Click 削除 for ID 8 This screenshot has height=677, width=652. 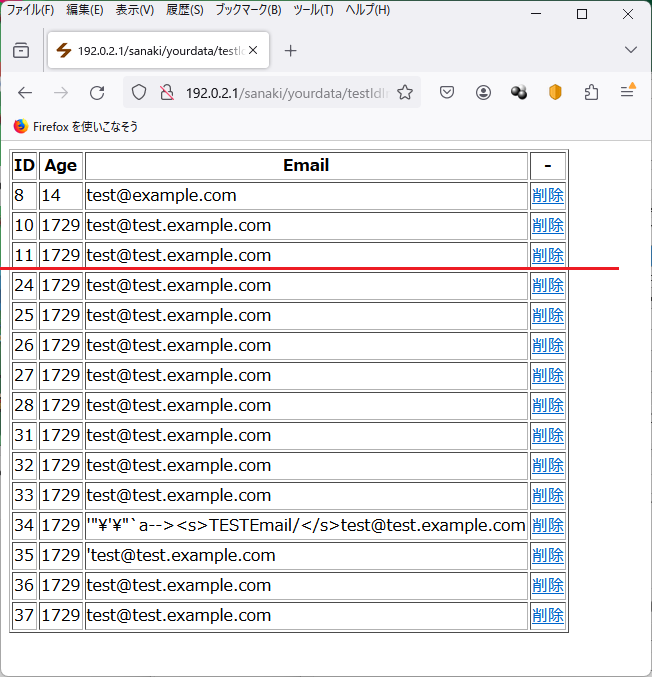(x=548, y=196)
